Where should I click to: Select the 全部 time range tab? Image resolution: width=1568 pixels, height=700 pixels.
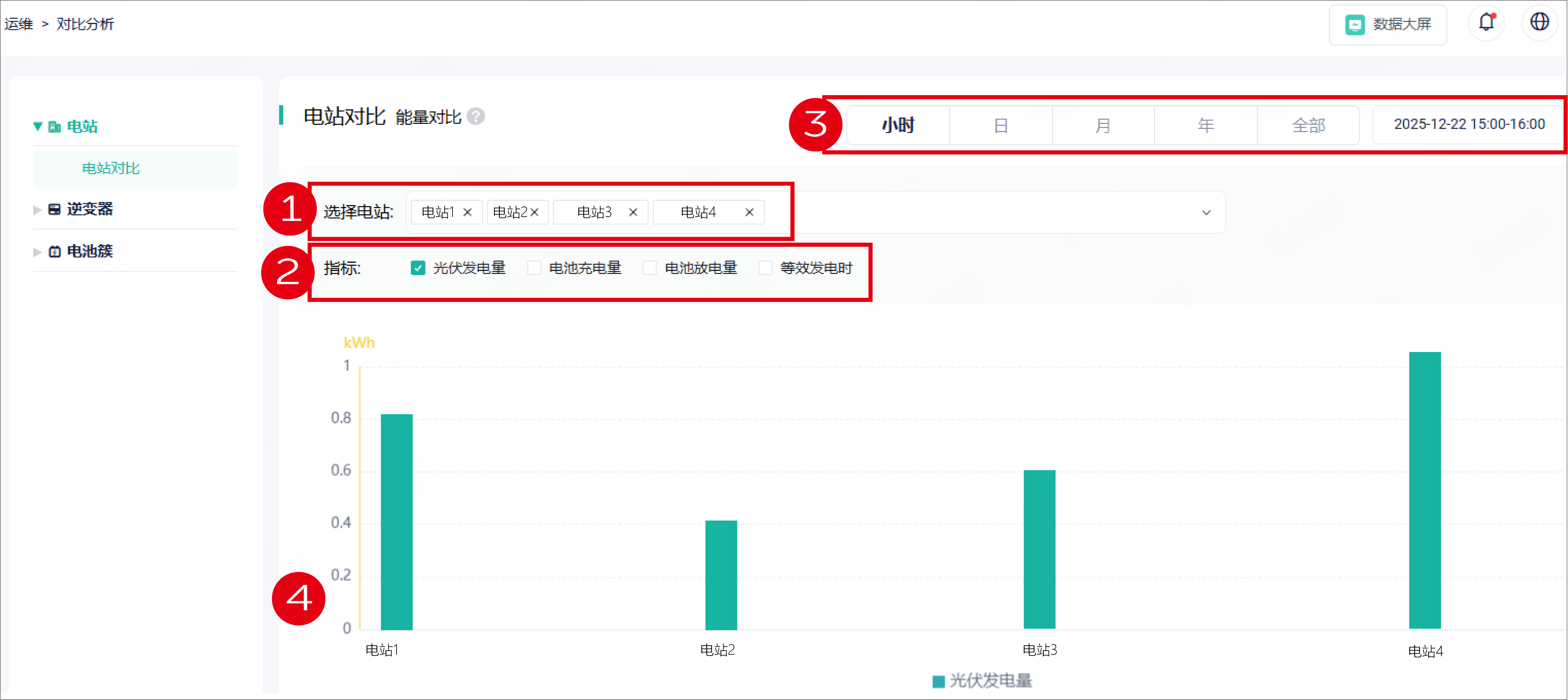1308,125
